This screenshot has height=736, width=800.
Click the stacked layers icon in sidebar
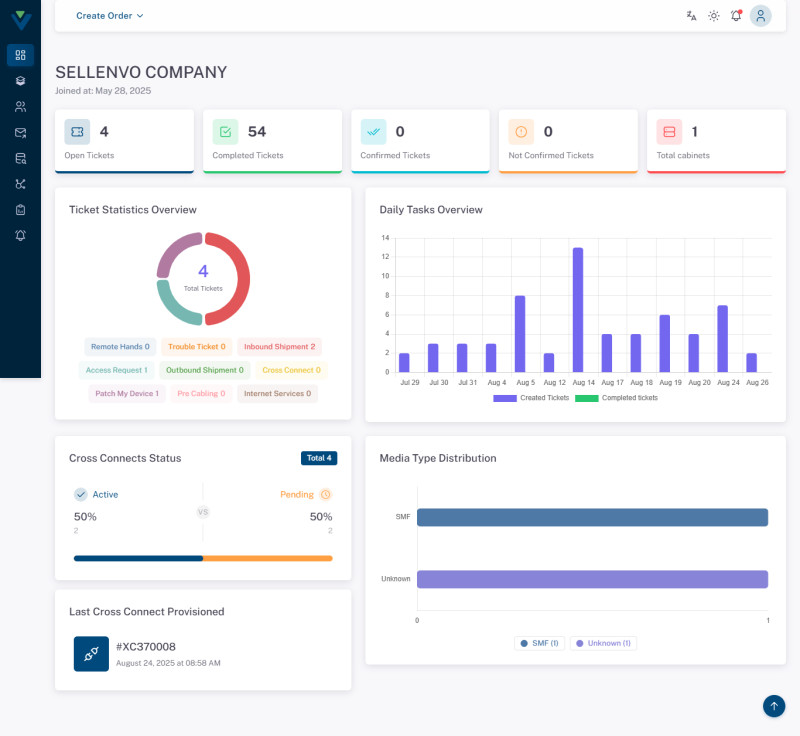coord(20,81)
